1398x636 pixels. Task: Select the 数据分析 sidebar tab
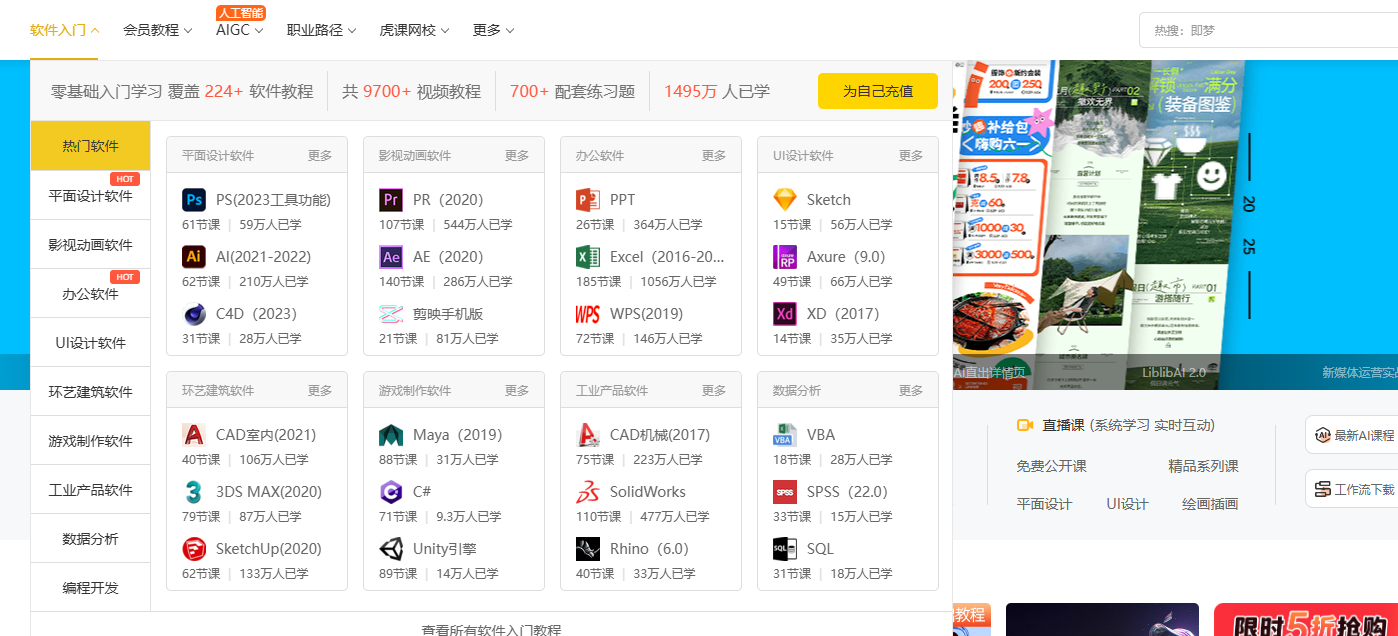[91, 539]
